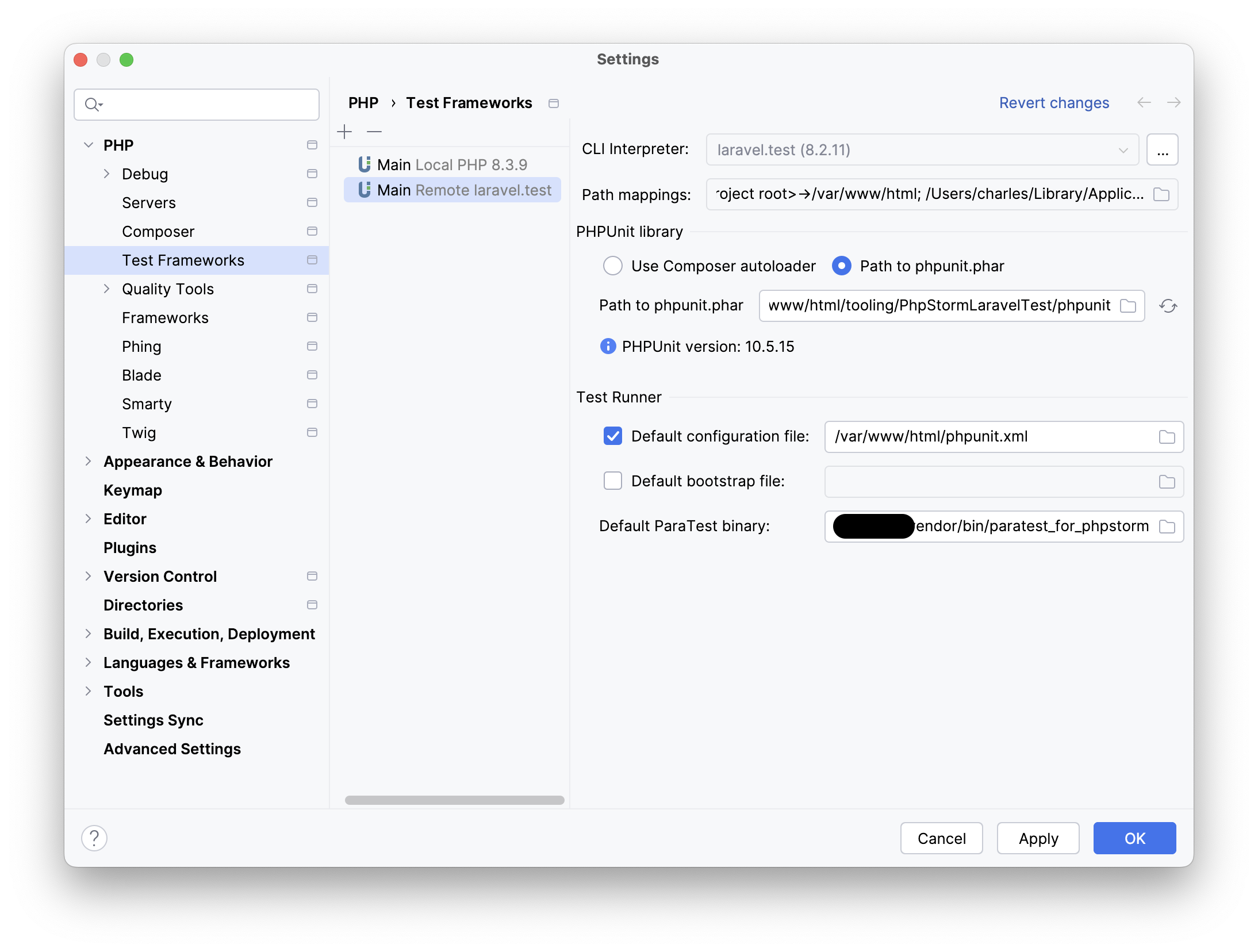Select Main Remote laravel.test configuration
The width and height of the screenshot is (1258, 952).
click(x=452, y=190)
